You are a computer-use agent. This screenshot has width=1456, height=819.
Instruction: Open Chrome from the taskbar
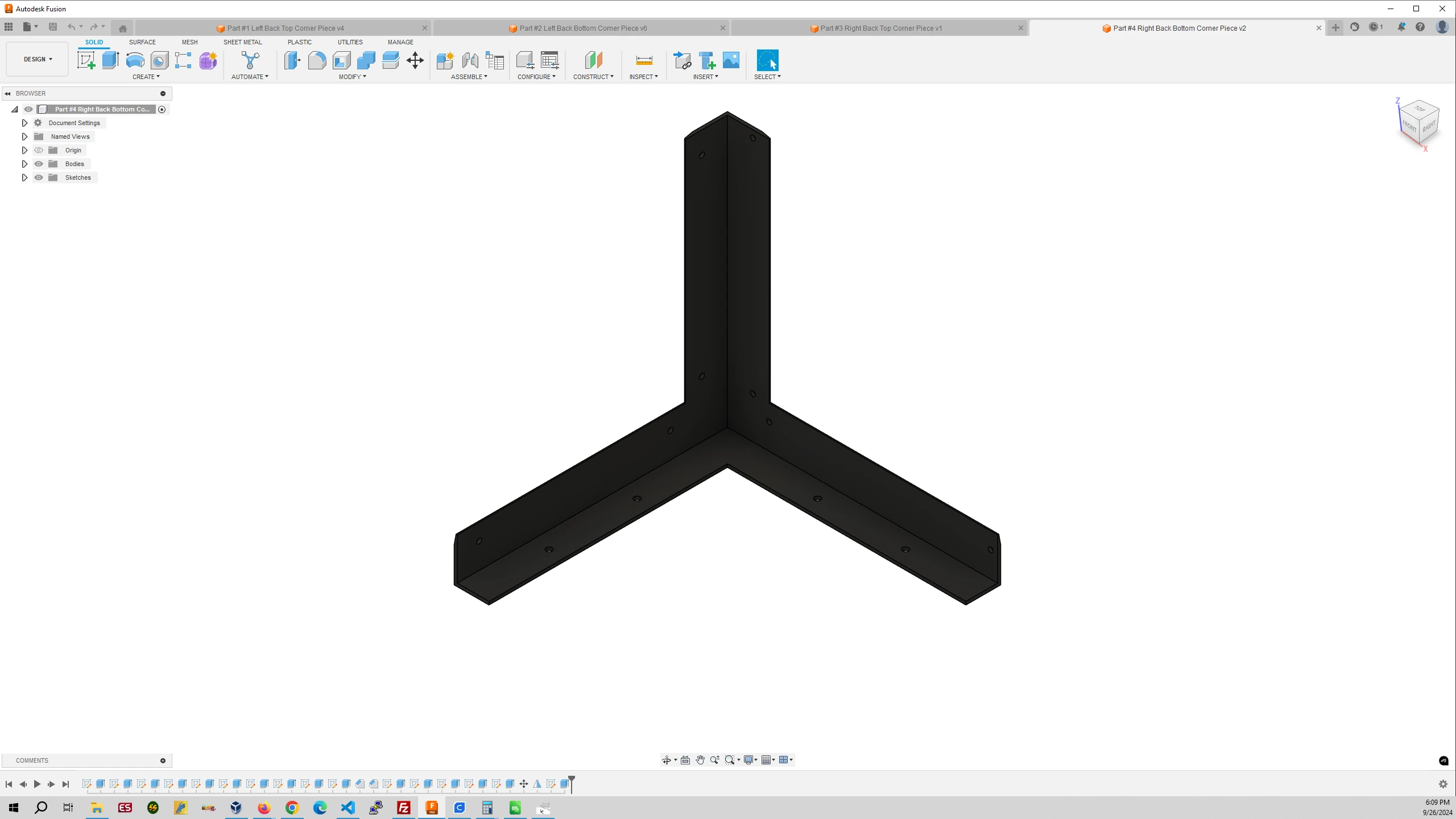pyautogui.click(x=292, y=808)
